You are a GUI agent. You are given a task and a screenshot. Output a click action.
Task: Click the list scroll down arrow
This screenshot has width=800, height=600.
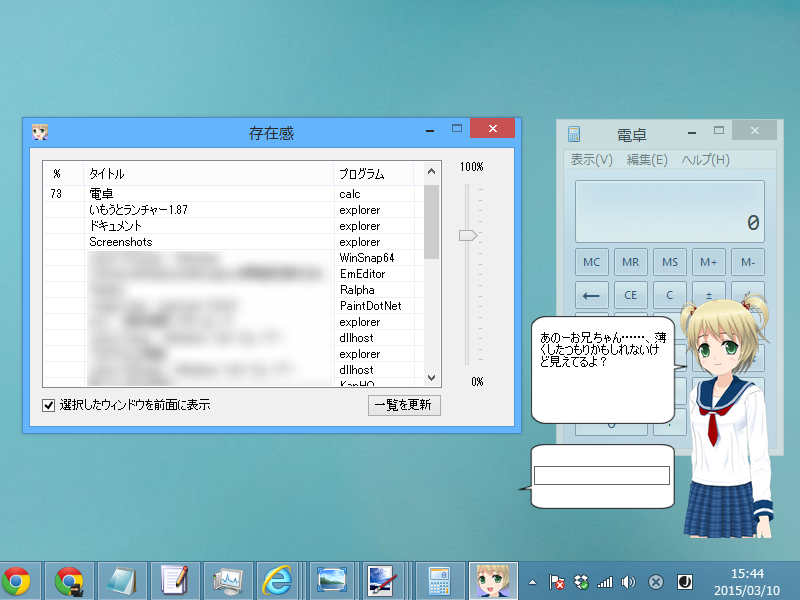(x=432, y=378)
